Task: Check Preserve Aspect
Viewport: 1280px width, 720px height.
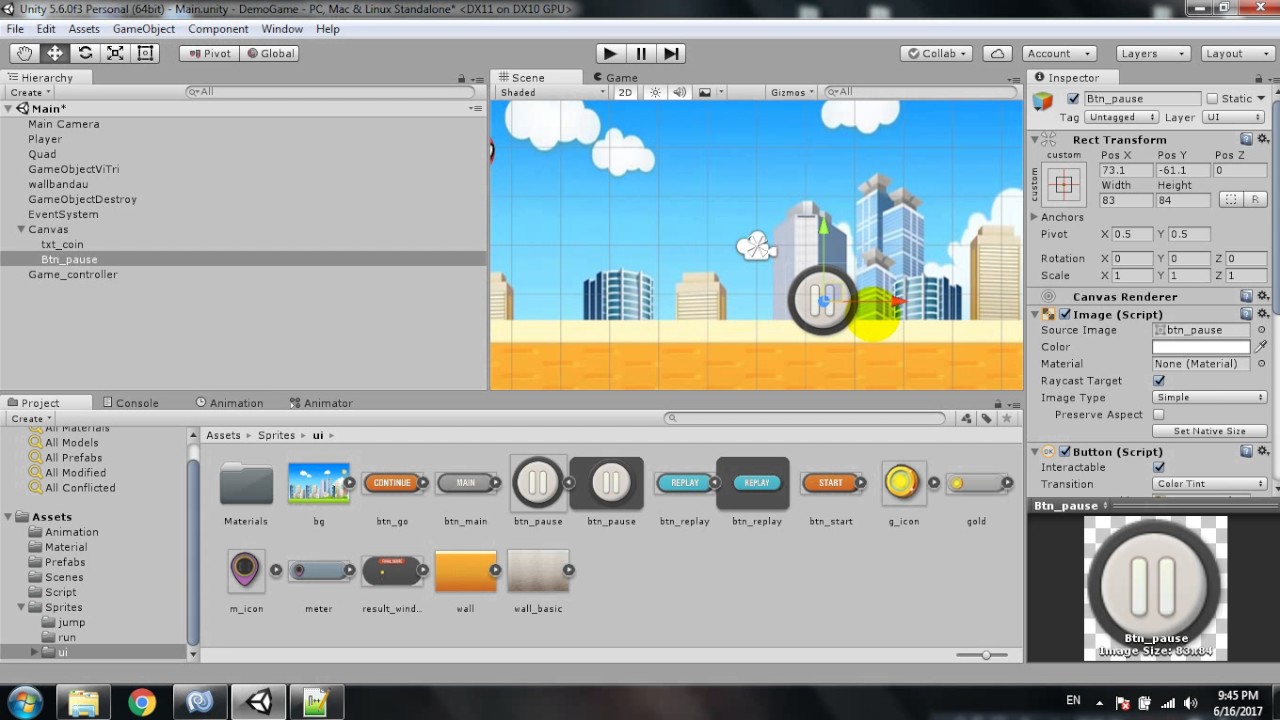Action: coord(1159,415)
